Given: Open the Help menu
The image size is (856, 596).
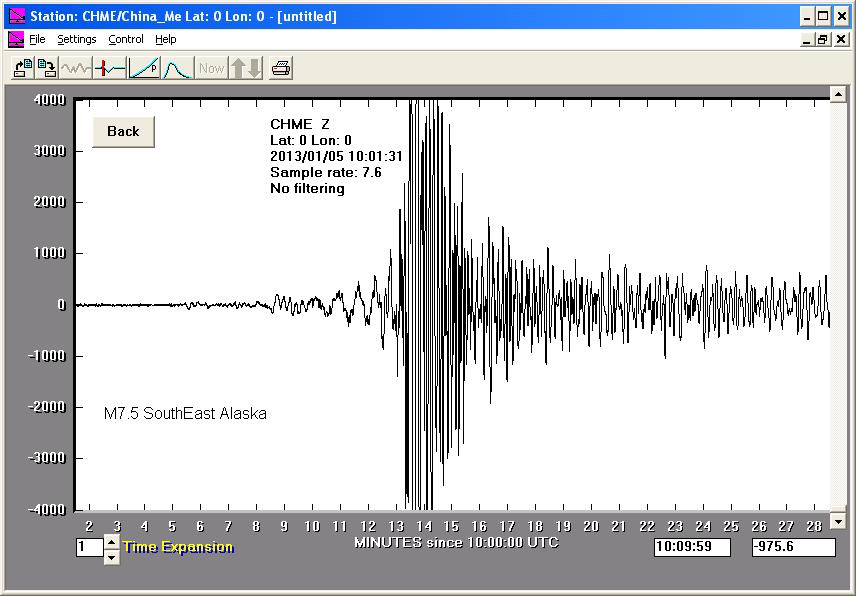Looking at the screenshot, I should [166, 39].
